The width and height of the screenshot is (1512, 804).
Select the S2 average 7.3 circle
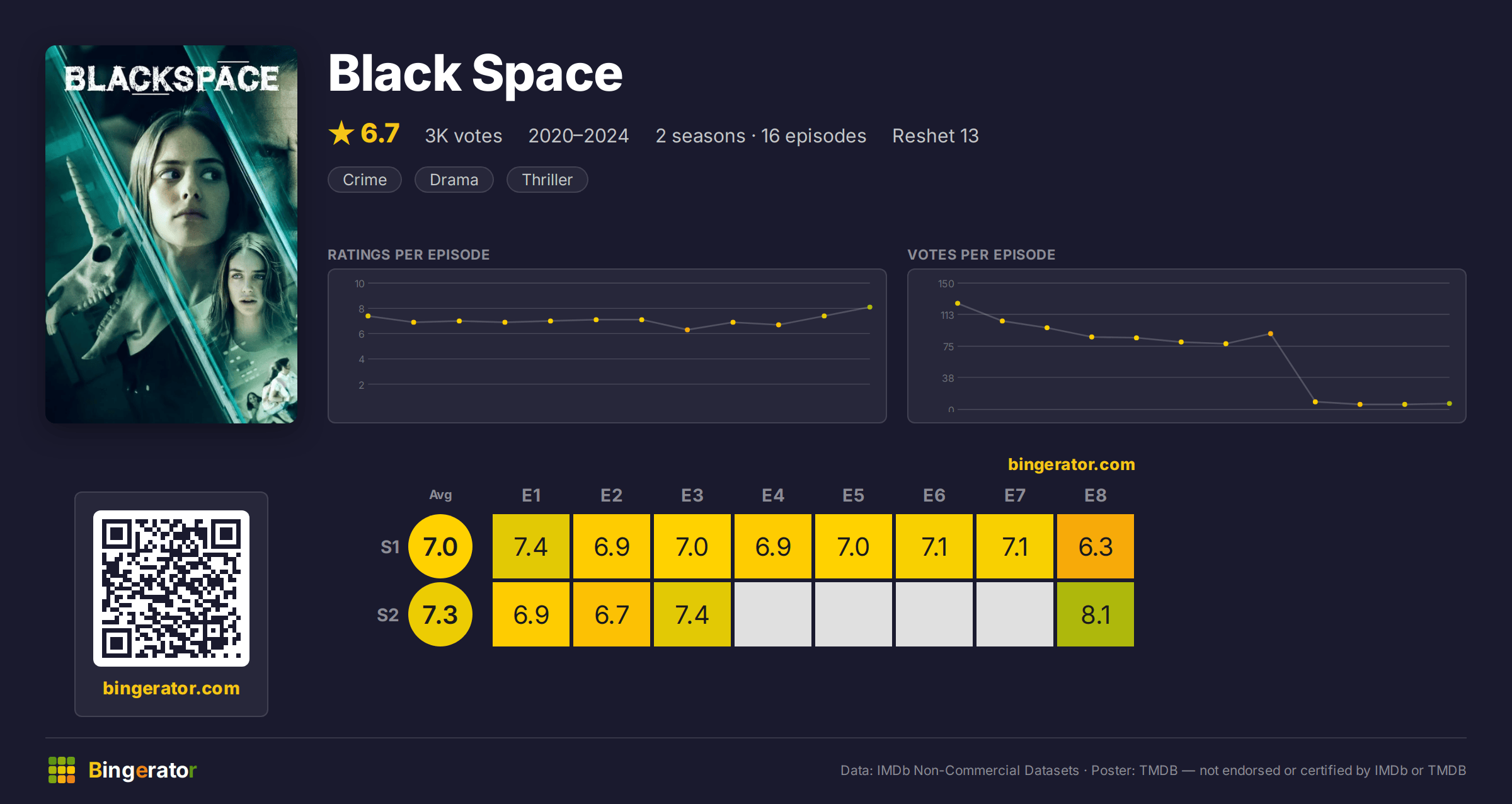pos(440,614)
